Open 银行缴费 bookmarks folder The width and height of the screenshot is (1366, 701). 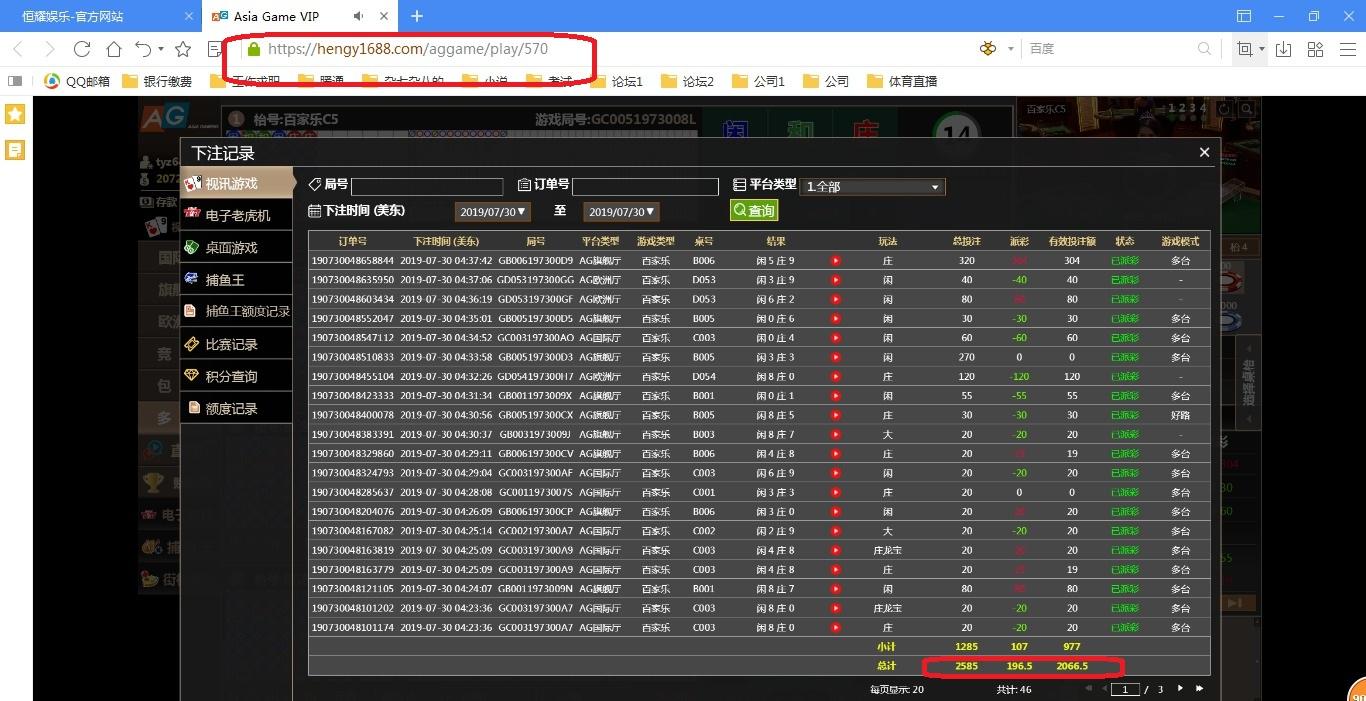click(x=157, y=81)
